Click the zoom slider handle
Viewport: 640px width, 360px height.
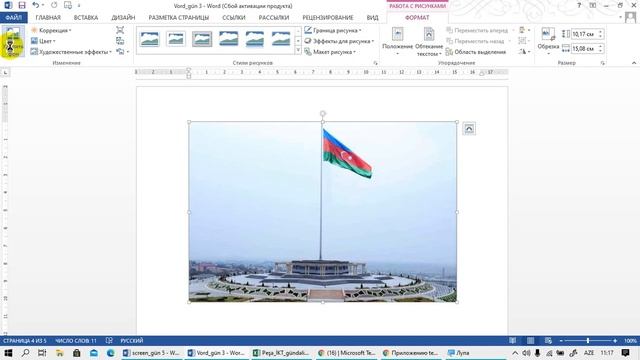(x=588, y=341)
